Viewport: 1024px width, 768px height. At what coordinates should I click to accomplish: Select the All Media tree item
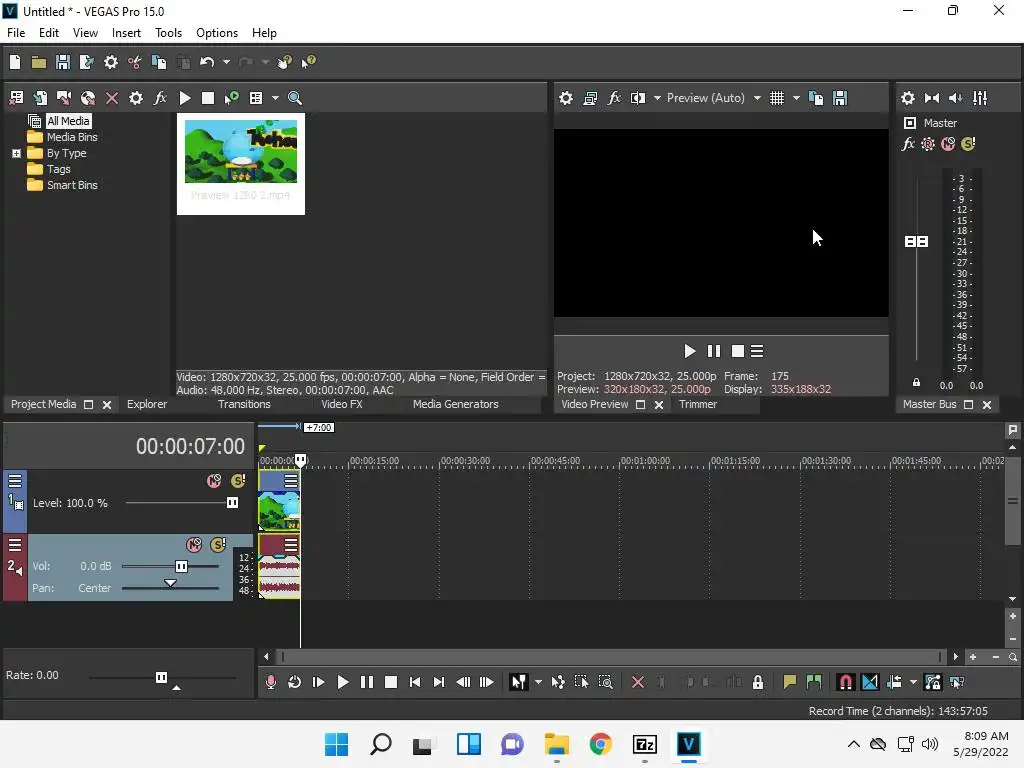(x=68, y=121)
